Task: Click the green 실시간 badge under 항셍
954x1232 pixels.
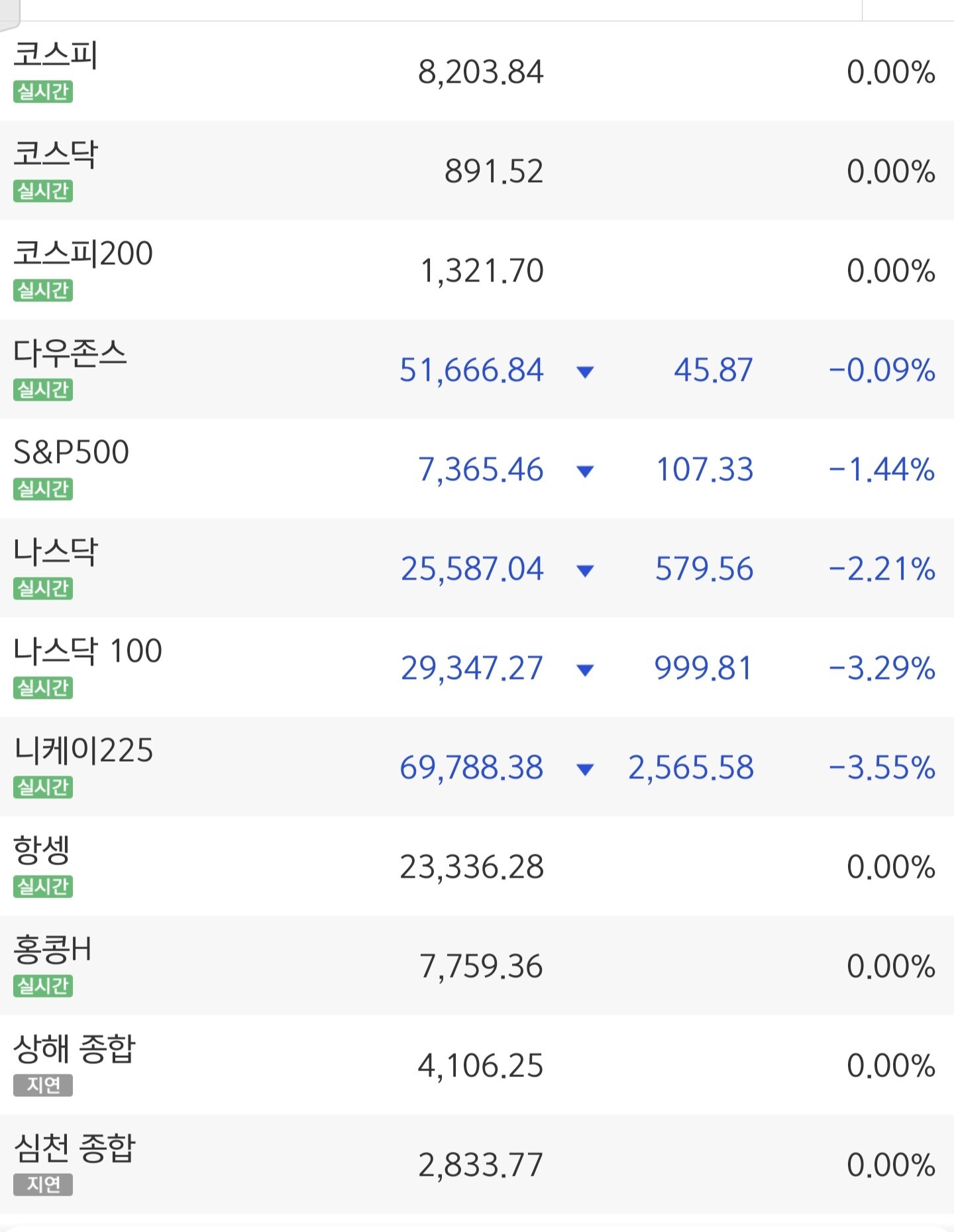Action: tap(43, 886)
